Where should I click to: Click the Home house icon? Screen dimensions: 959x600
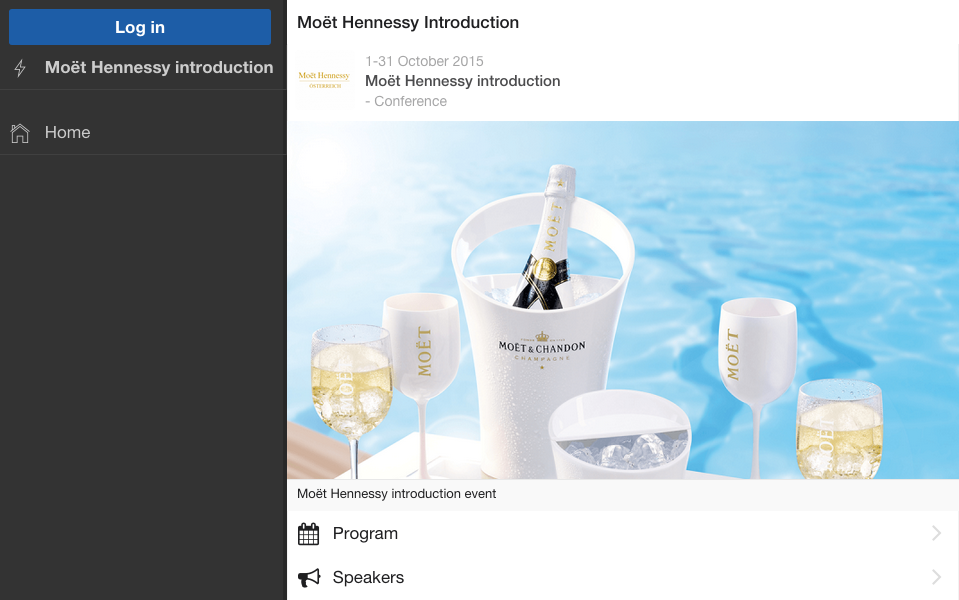(20, 133)
